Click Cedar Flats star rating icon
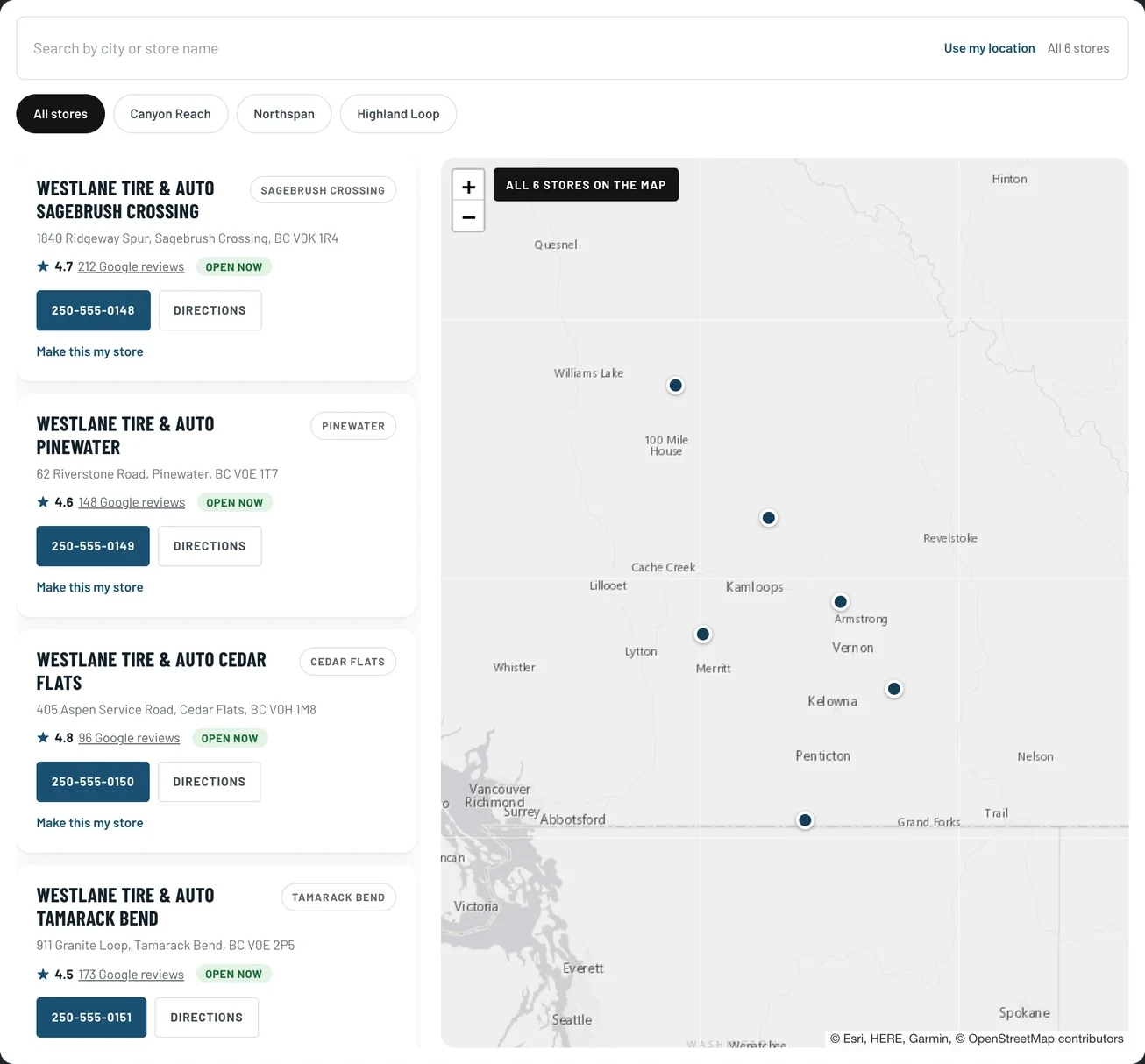 tap(43, 738)
